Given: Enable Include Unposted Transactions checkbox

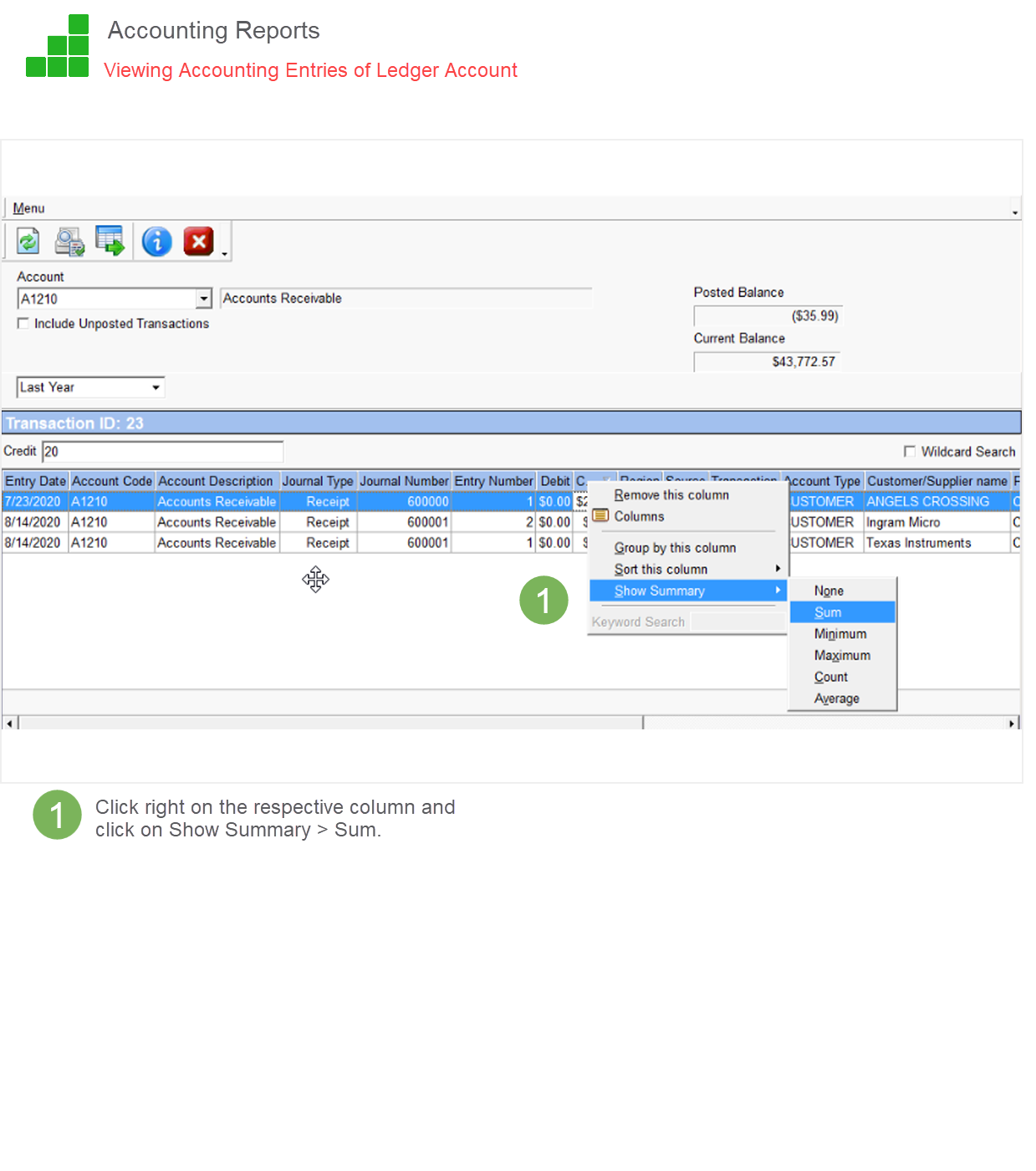Looking at the screenshot, I should pos(23,324).
